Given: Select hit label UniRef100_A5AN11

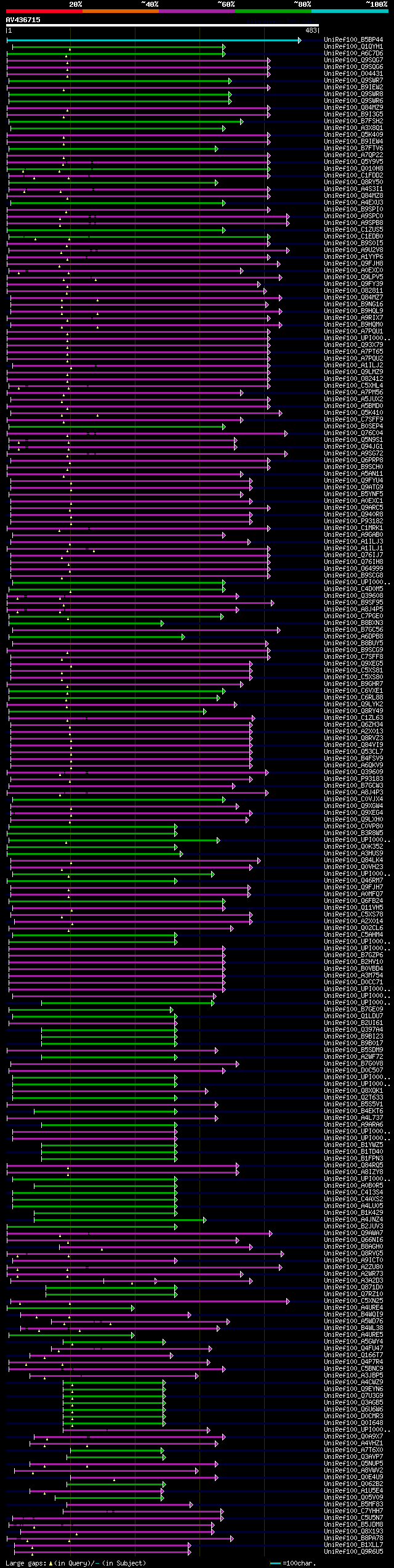Looking at the screenshot, I should pyautogui.click(x=353, y=474).
